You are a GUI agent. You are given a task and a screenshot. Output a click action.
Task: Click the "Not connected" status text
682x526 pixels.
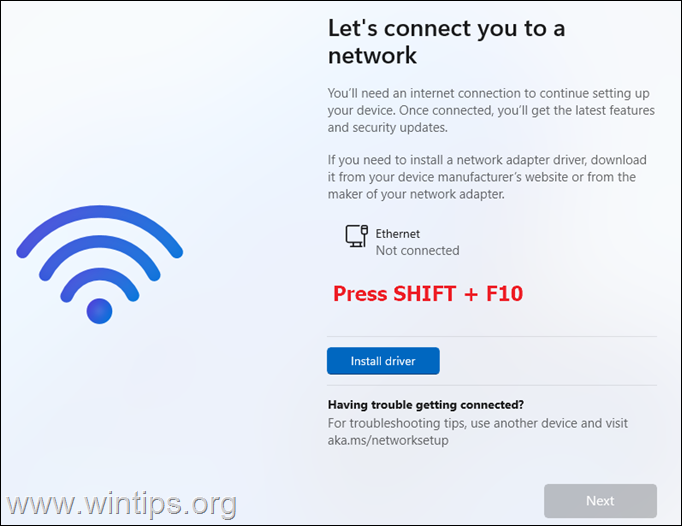(418, 251)
